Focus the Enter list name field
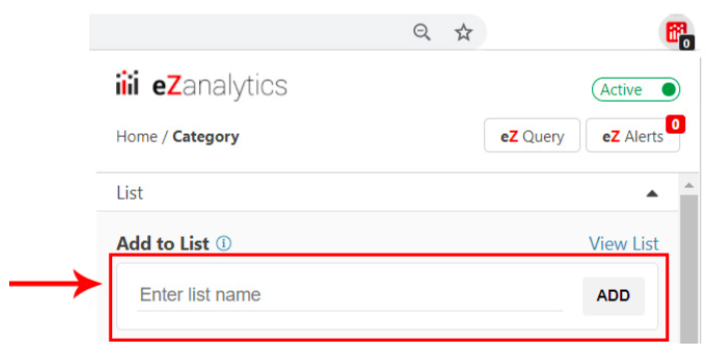Image resolution: width=719 pixels, height=363 pixels. coord(349,295)
